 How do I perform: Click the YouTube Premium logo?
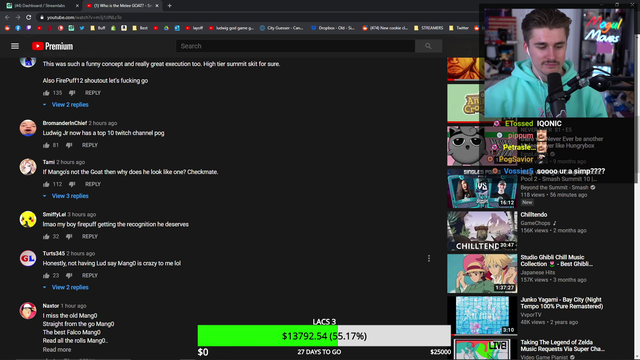(x=53, y=46)
